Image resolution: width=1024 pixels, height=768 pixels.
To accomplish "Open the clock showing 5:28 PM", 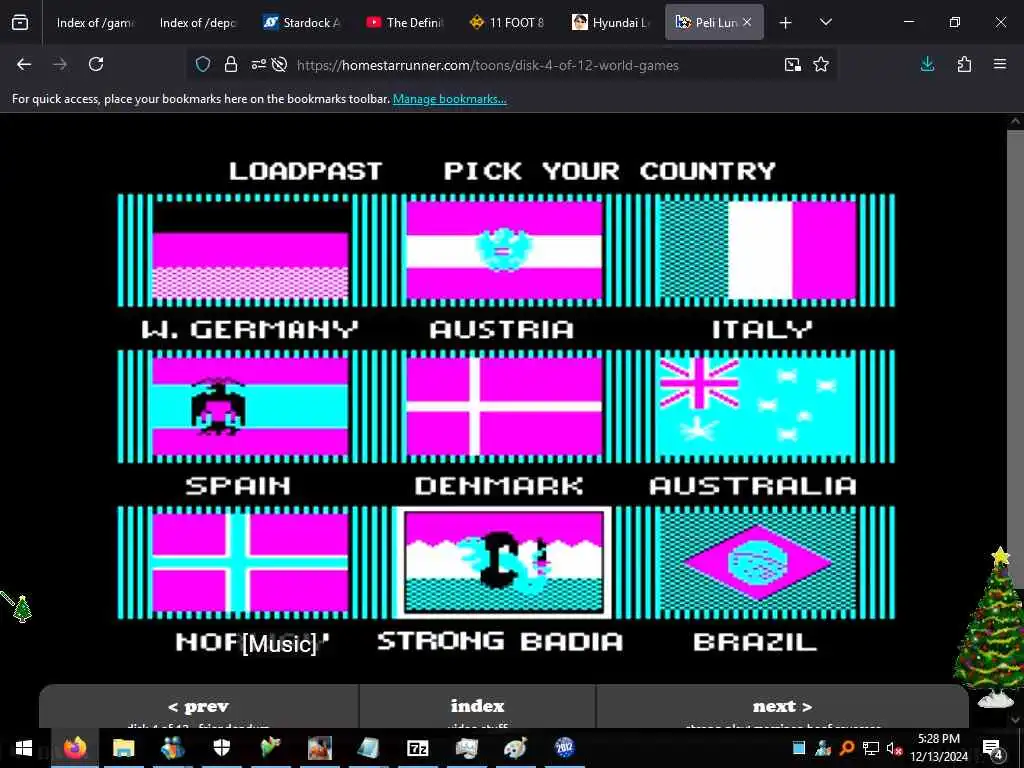I will coord(939,748).
